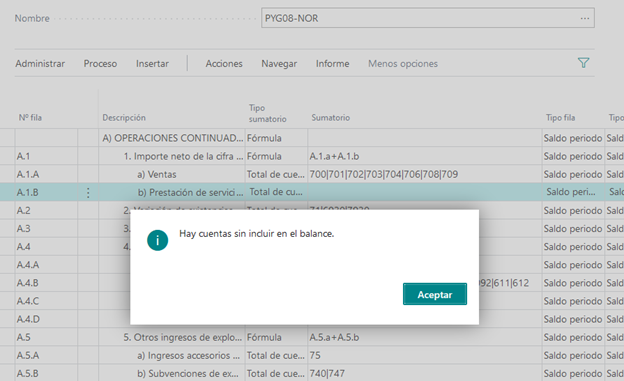The image size is (624, 381).
Task: Click the Nombre field containing PYG08-NOR
Action: coord(428,18)
